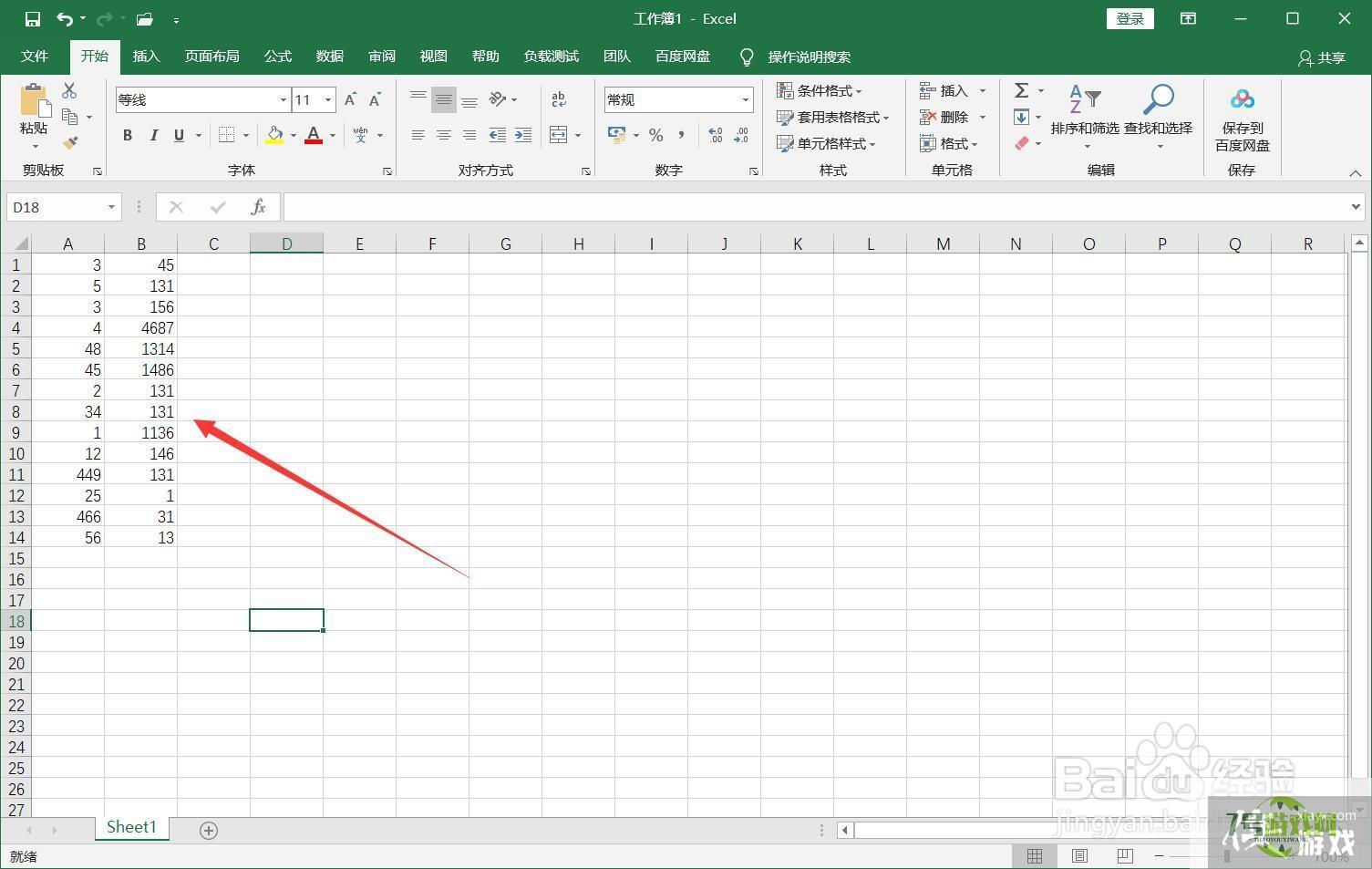The image size is (1372, 869).
Task: Click the AutoSum sigma icon
Action: 1022,90
